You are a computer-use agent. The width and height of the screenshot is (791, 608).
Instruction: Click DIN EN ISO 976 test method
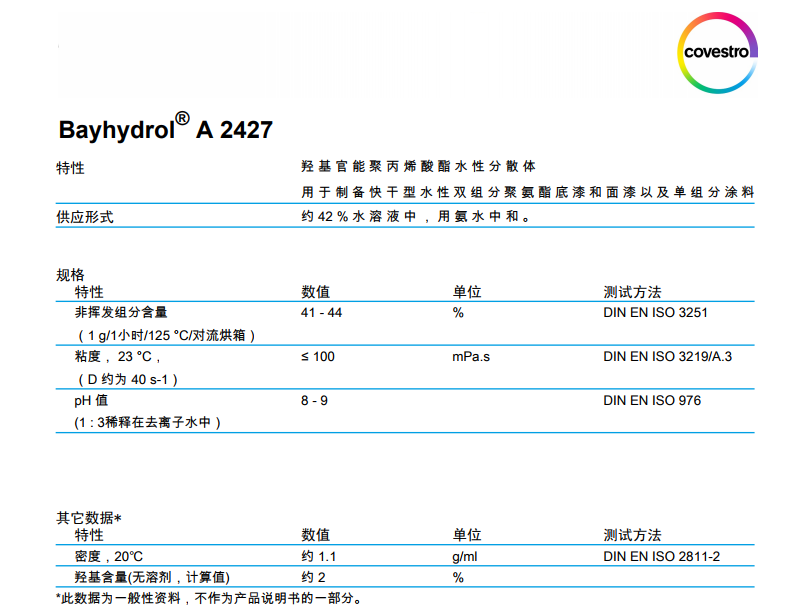652,401
